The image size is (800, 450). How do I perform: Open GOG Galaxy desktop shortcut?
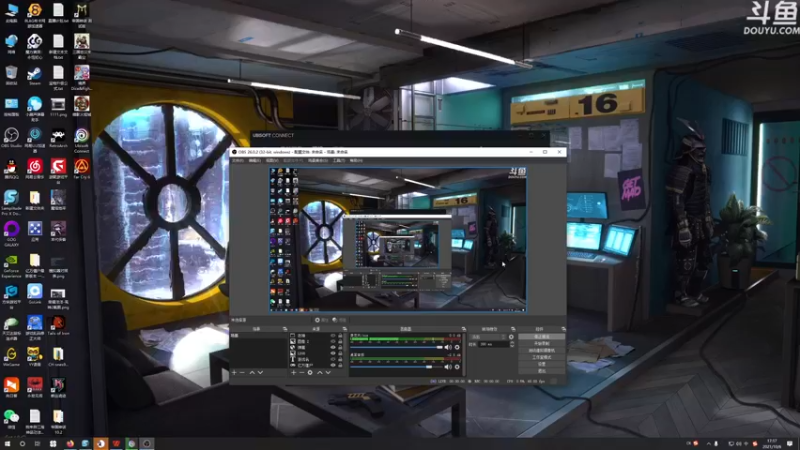pos(11,232)
